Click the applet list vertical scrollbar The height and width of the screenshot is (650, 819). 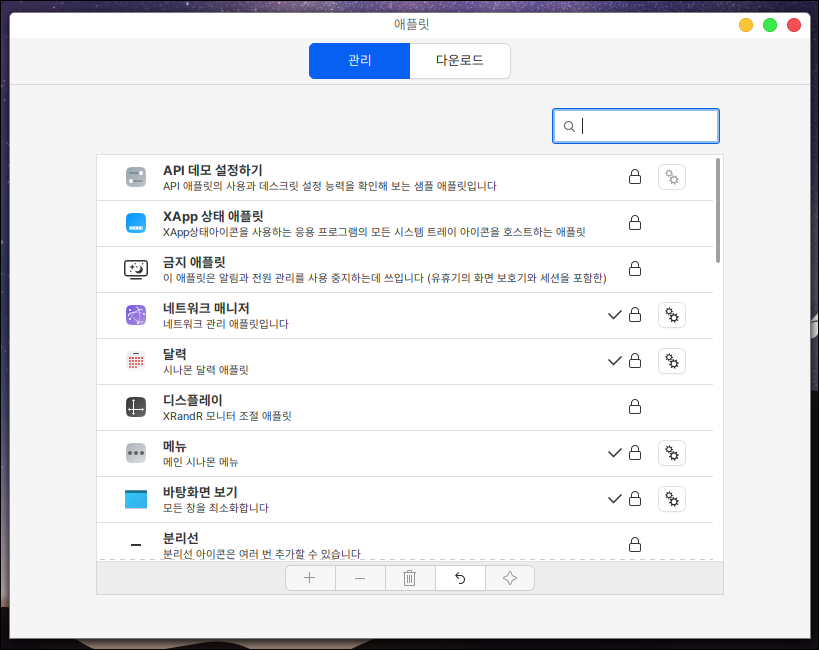tap(717, 210)
